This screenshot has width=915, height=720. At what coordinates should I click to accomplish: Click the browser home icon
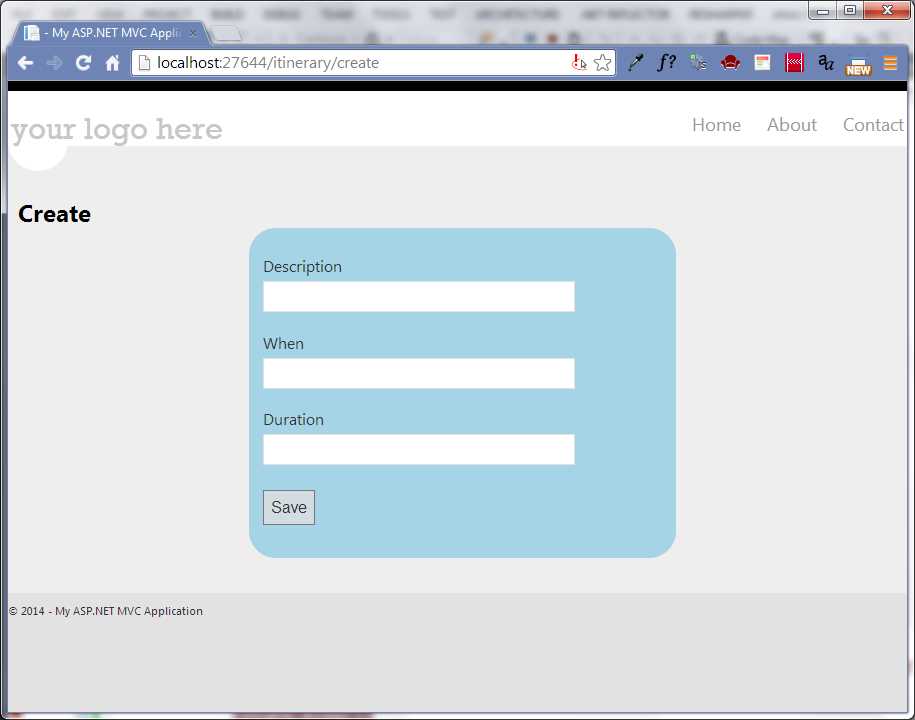pyautogui.click(x=112, y=62)
